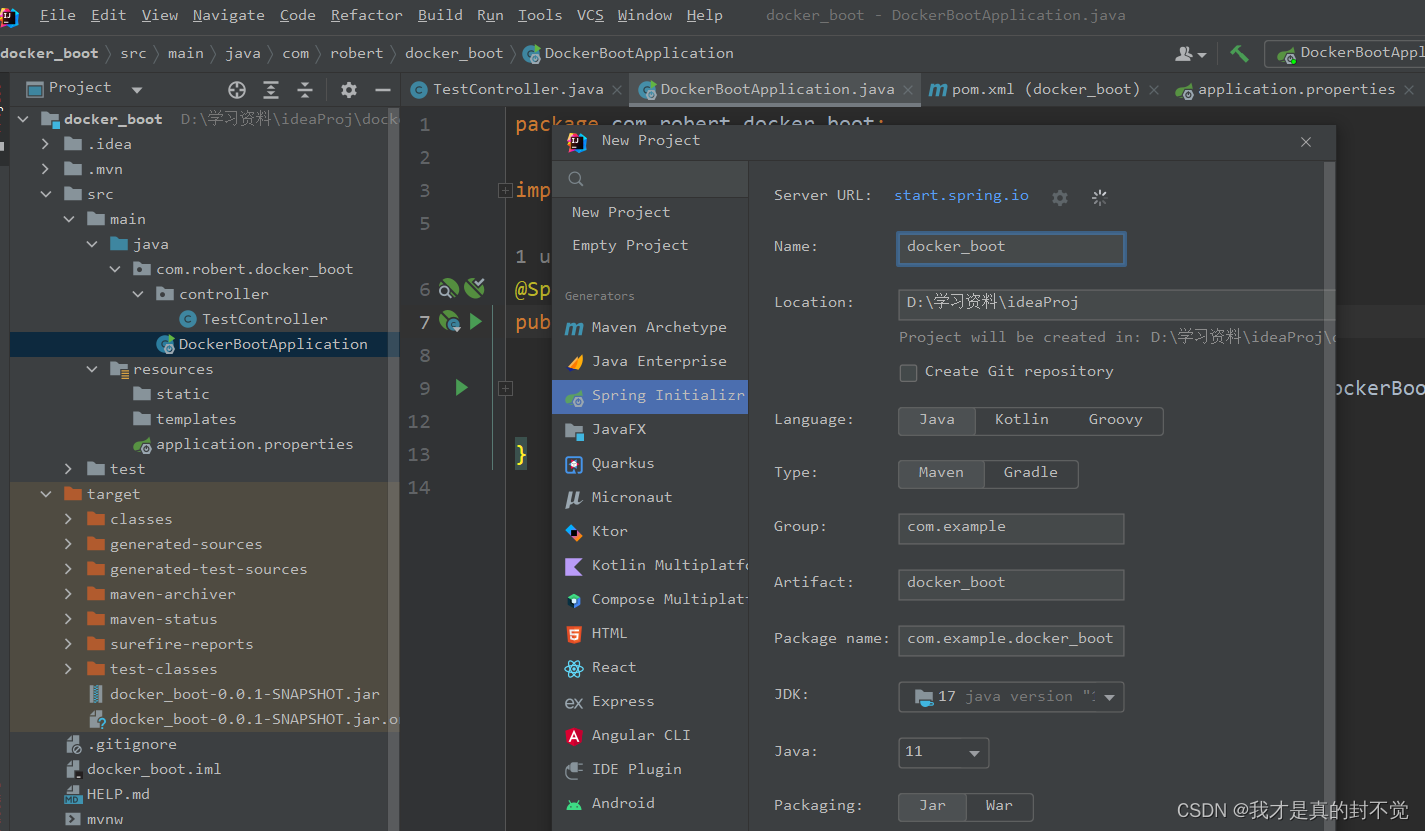This screenshot has width=1425, height=831.
Task: Select Maven Archetype generator
Action: tap(650, 328)
